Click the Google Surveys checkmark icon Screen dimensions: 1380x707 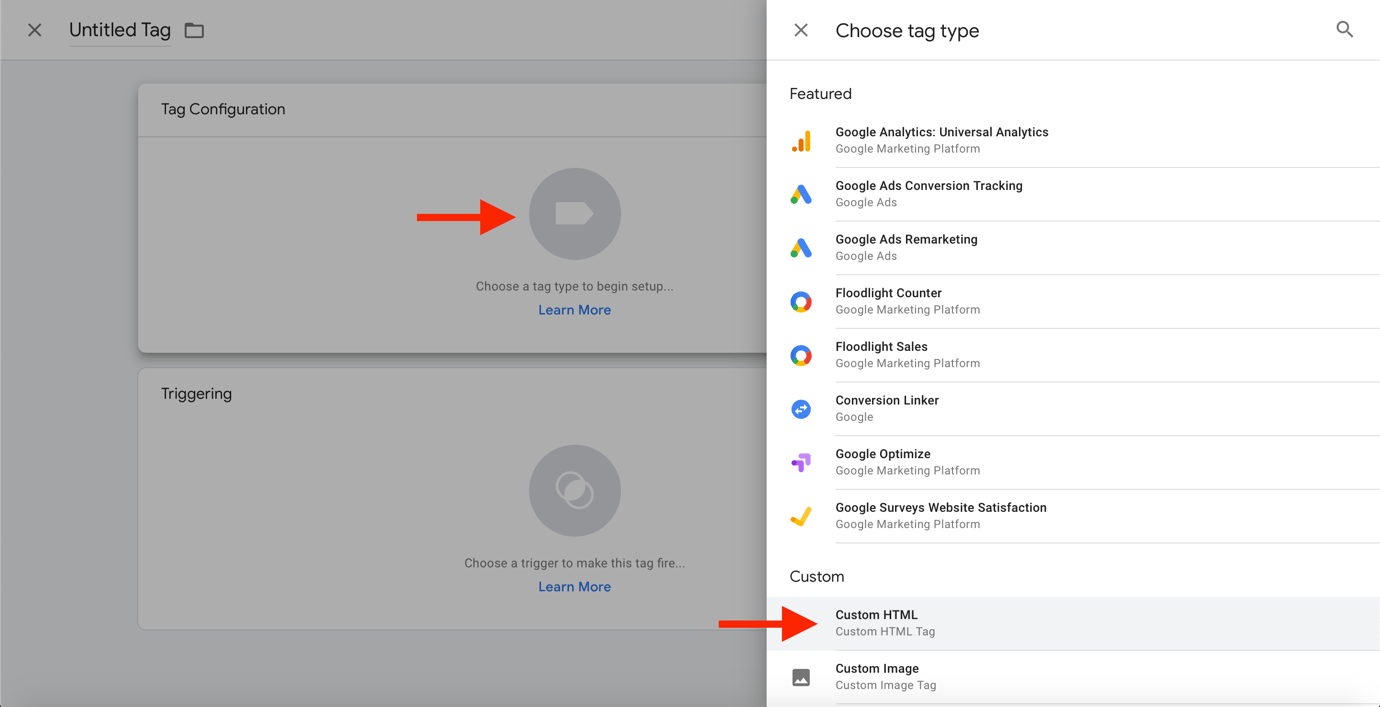tap(801, 517)
